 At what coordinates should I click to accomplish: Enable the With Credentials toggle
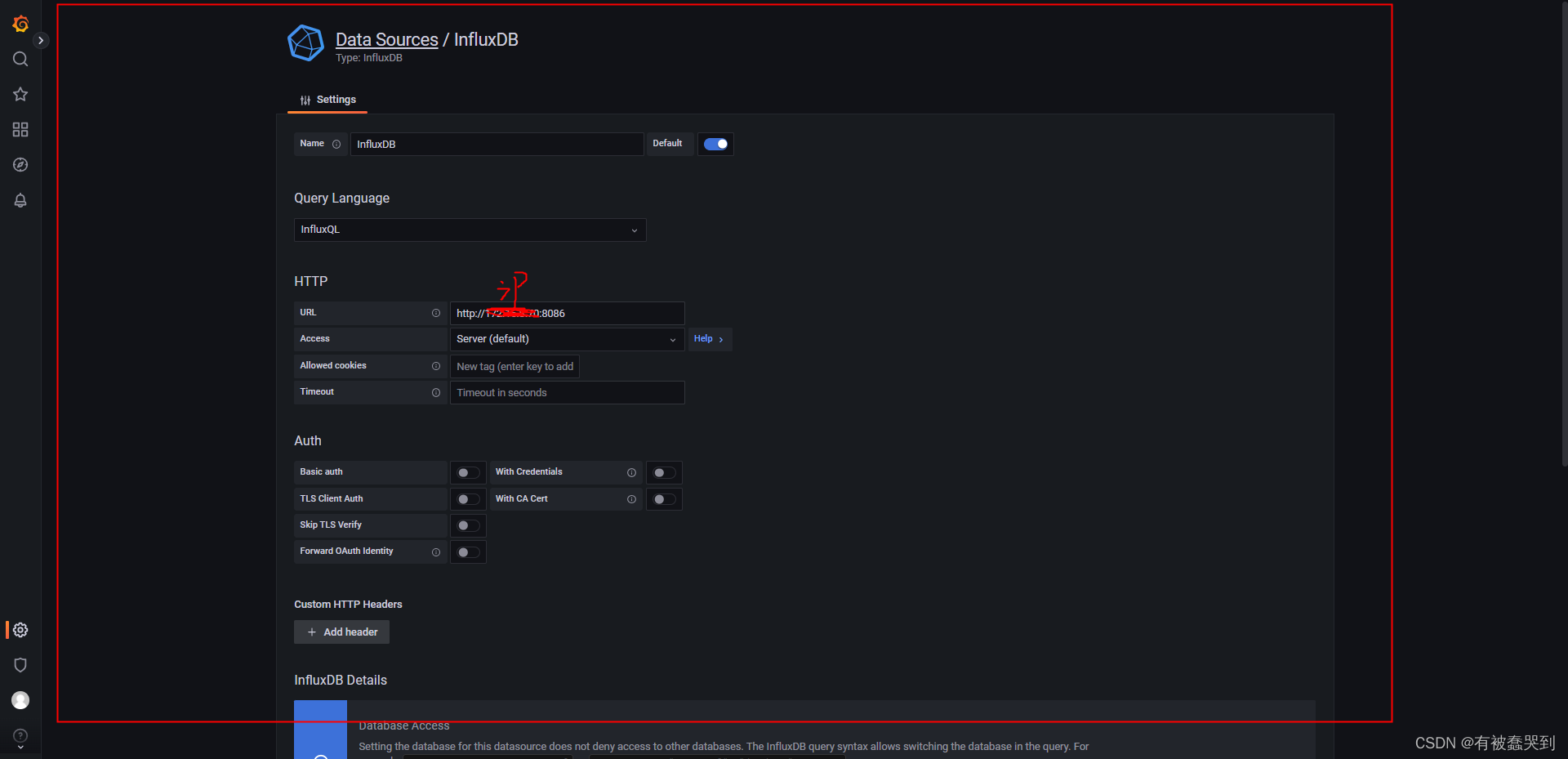click(664, 472)
